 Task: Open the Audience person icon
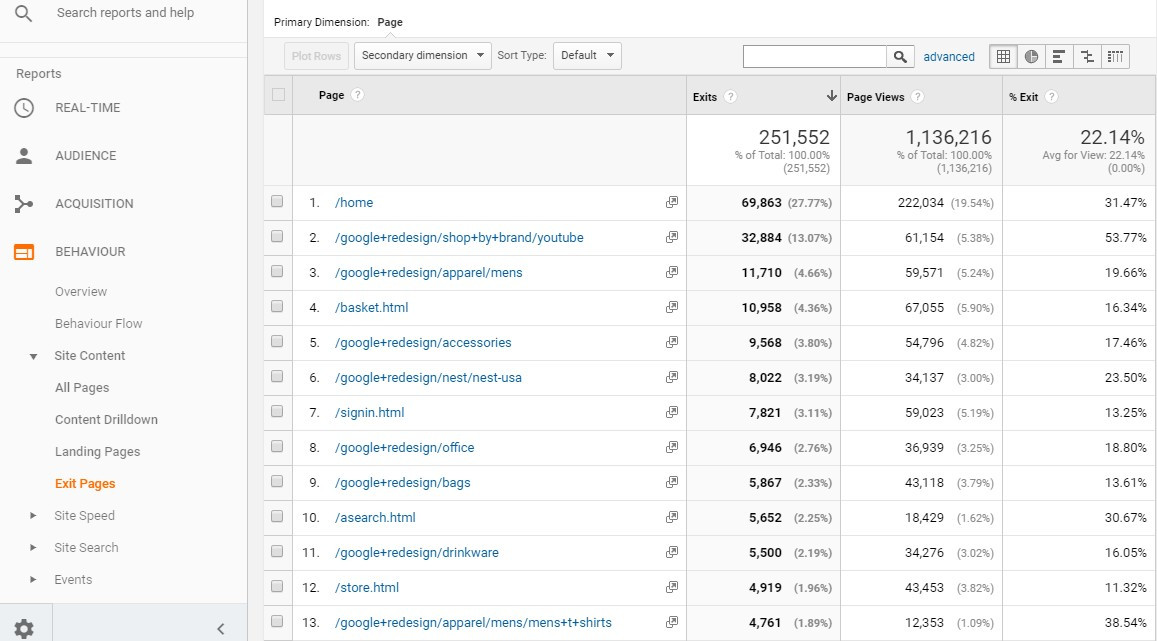click(x=24, y=156)
